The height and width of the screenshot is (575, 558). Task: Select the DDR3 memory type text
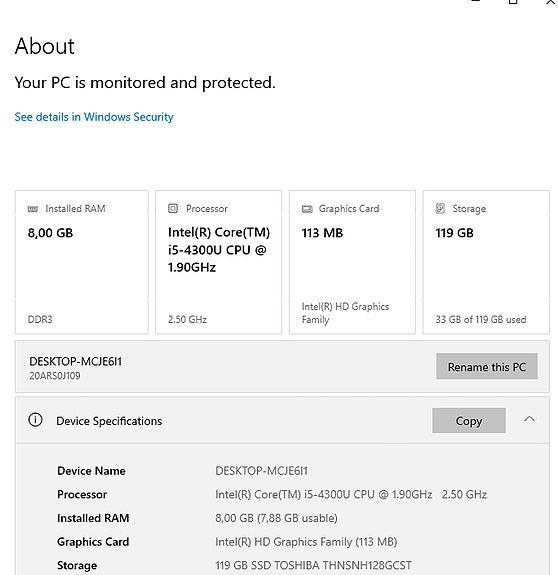click(x=40, y=319)
